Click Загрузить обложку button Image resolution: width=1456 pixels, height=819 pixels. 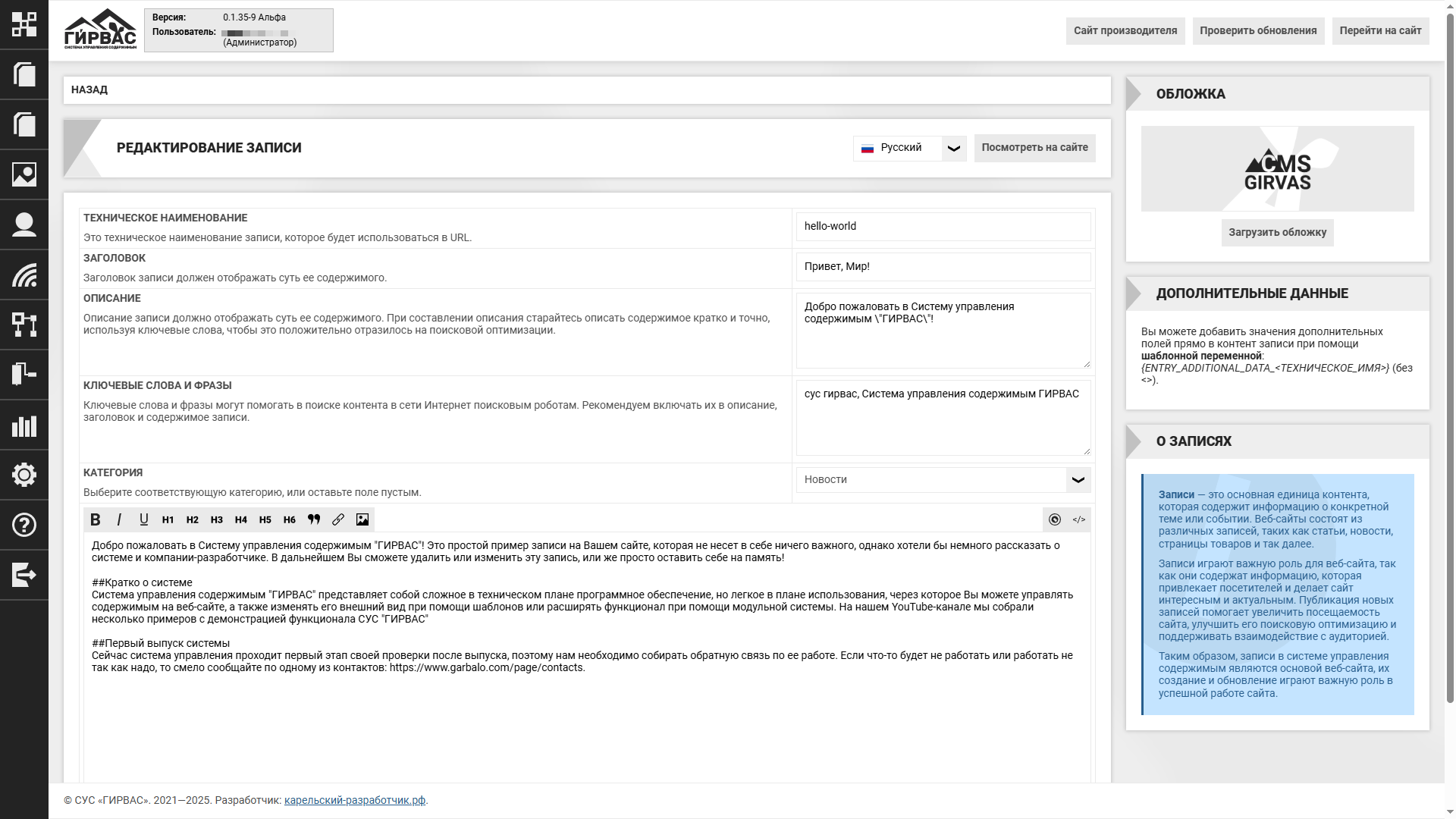1277,233
